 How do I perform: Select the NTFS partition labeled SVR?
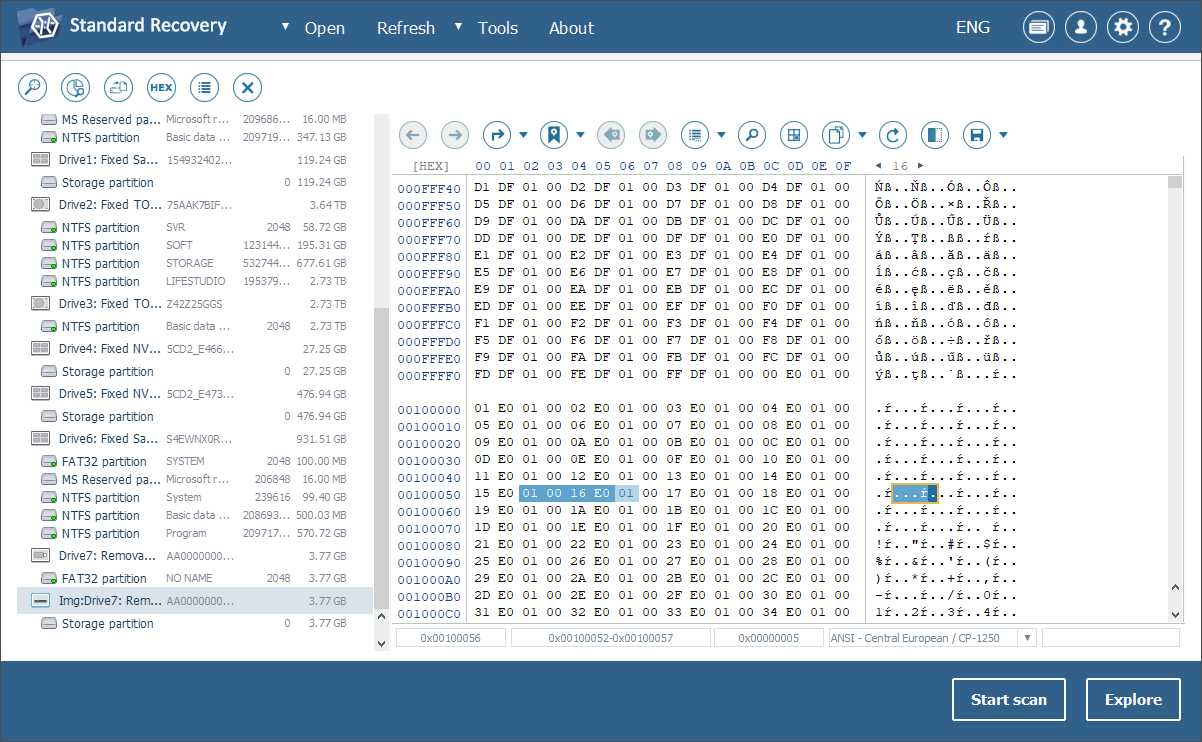pyautogui.click(x=194, y=228)
